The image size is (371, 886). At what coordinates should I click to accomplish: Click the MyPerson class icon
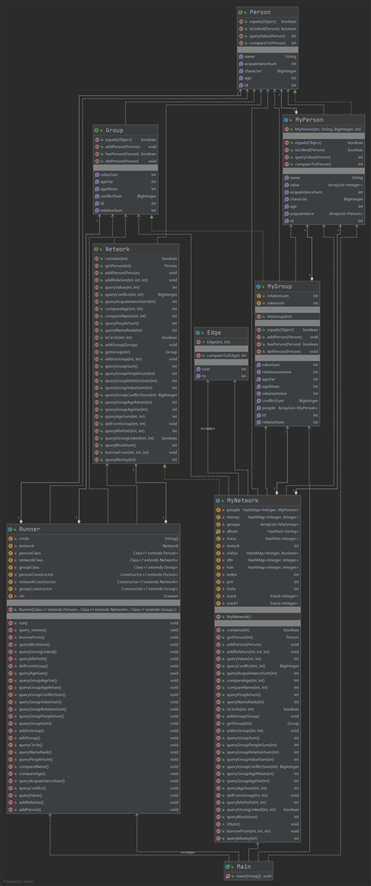(x=286, y=120)
